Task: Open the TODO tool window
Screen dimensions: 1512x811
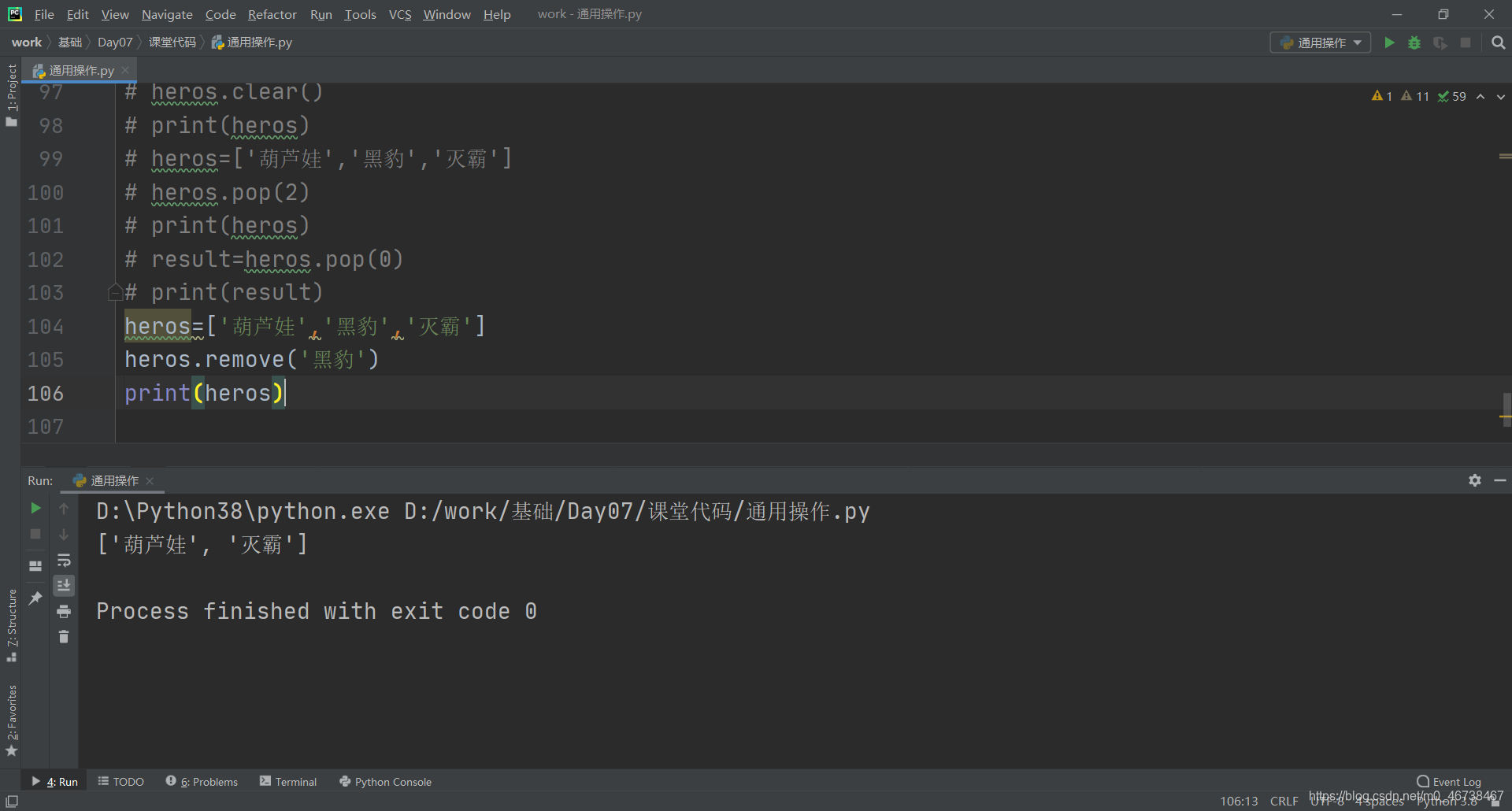Action: [121, 781]
